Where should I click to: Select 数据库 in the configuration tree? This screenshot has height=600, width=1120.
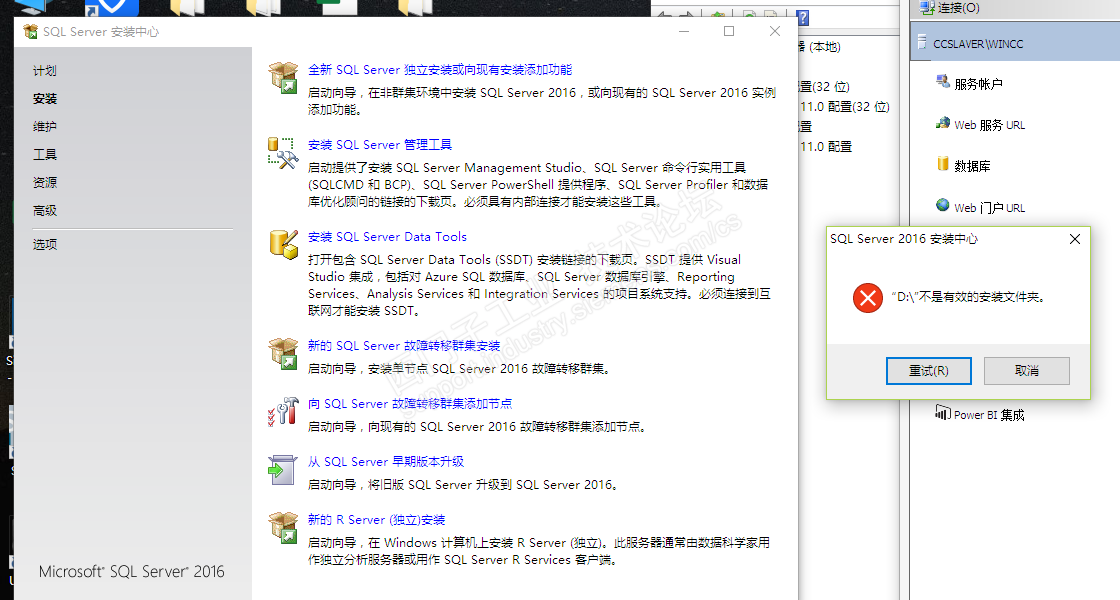[x=972, y=166]
